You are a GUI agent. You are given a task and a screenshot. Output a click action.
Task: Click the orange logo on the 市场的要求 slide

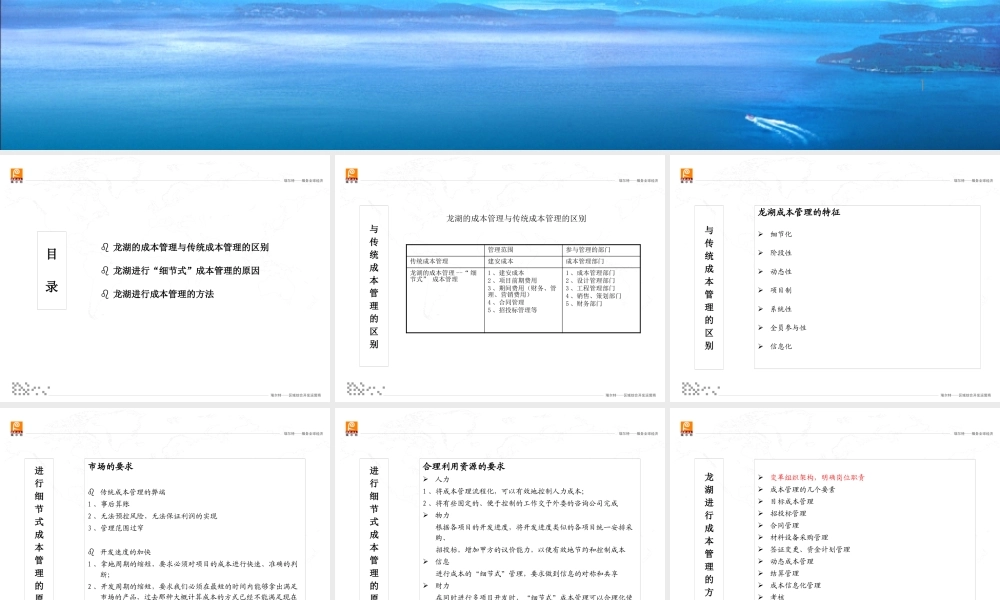tap(17, 428)
